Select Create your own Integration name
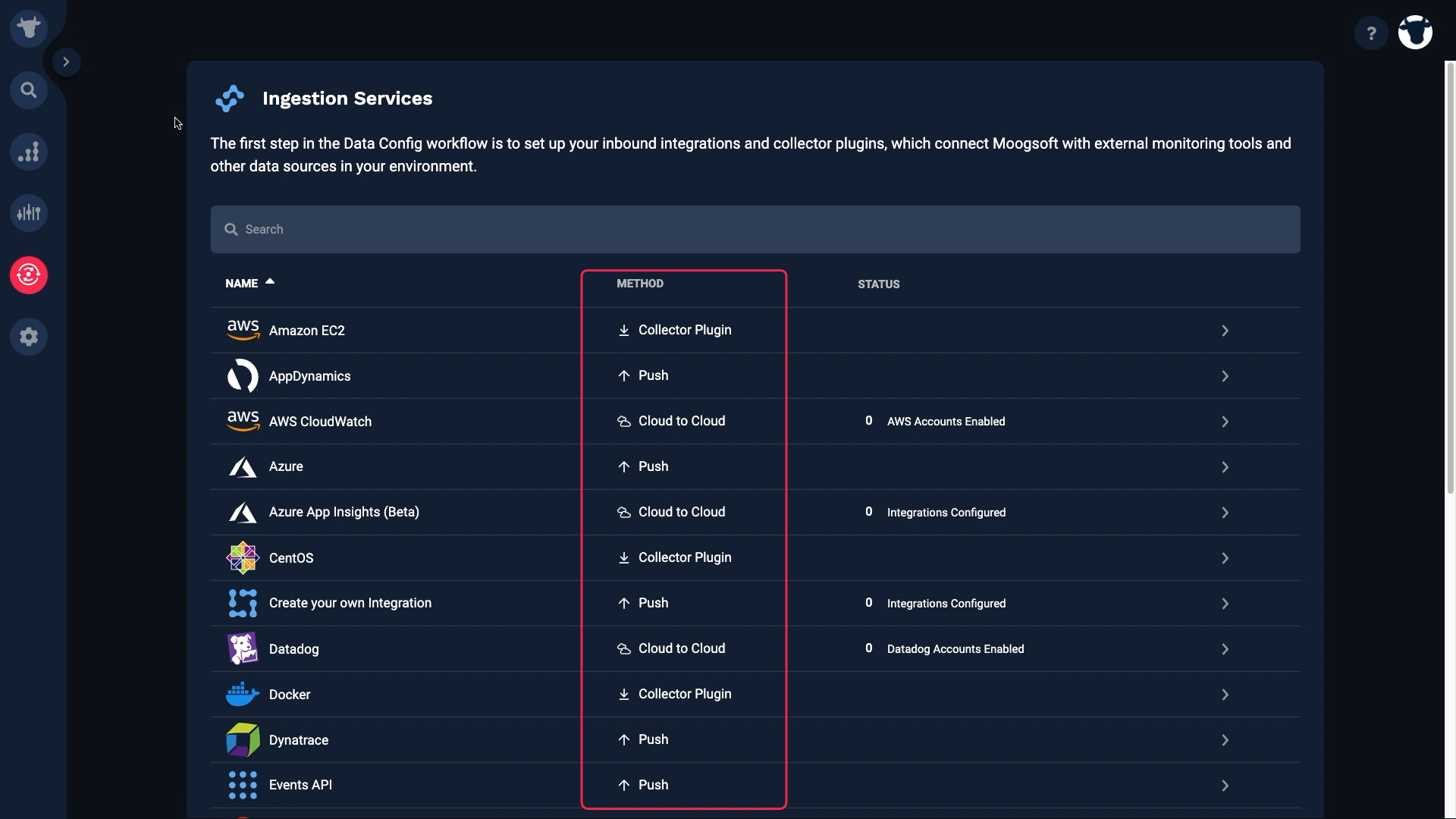This screenshot has height=819, width=1456. pos(350,603)
